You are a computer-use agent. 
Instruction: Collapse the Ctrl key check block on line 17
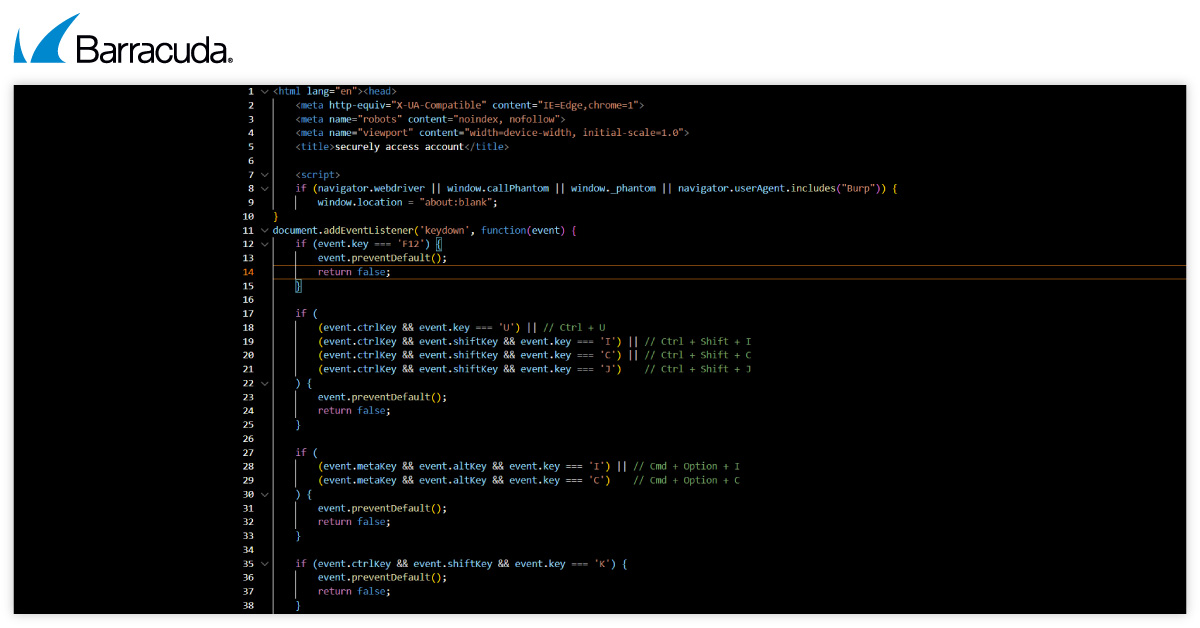click(264, 313)
